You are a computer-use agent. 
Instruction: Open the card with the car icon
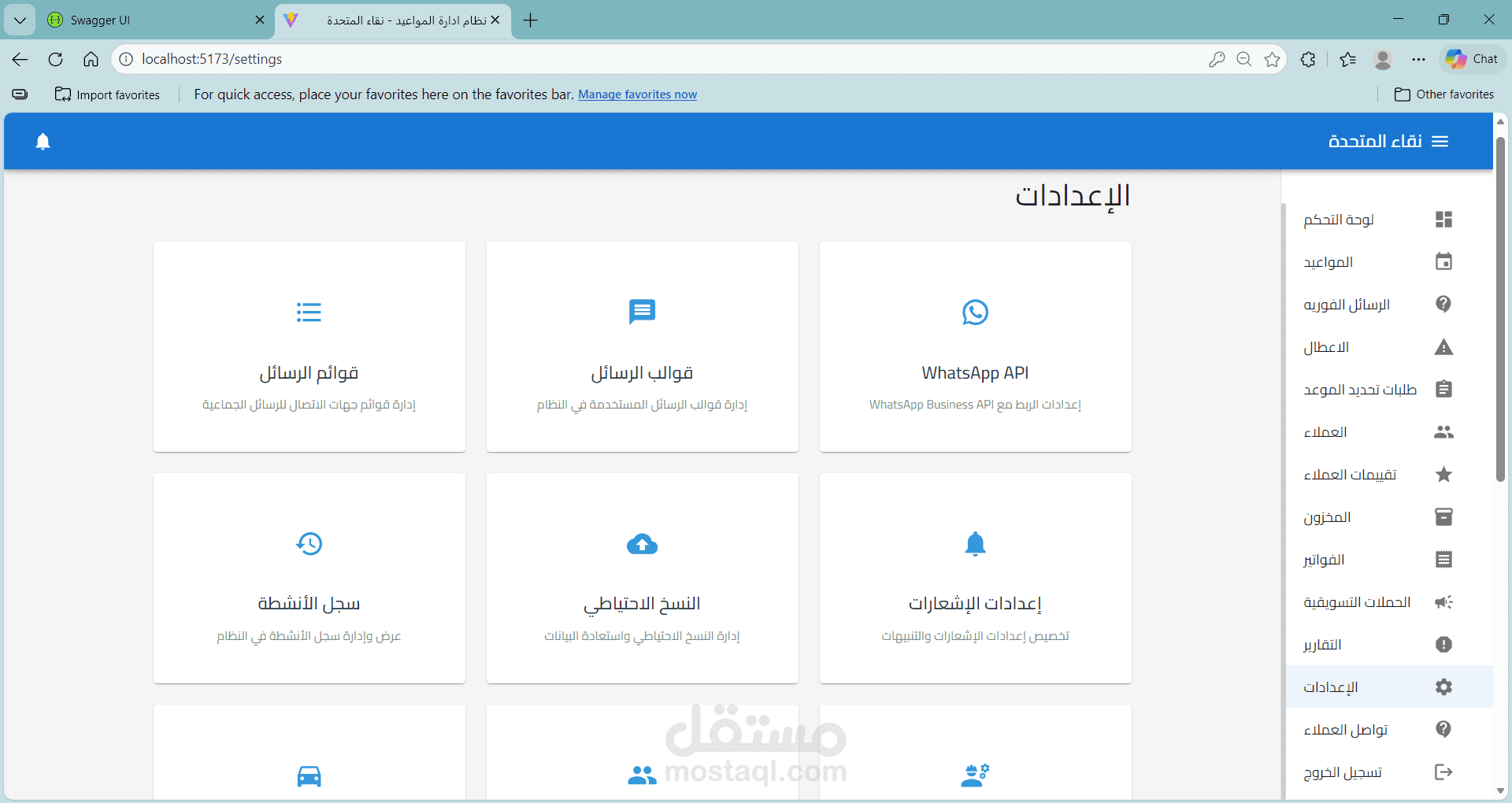(x=309, y=753)
